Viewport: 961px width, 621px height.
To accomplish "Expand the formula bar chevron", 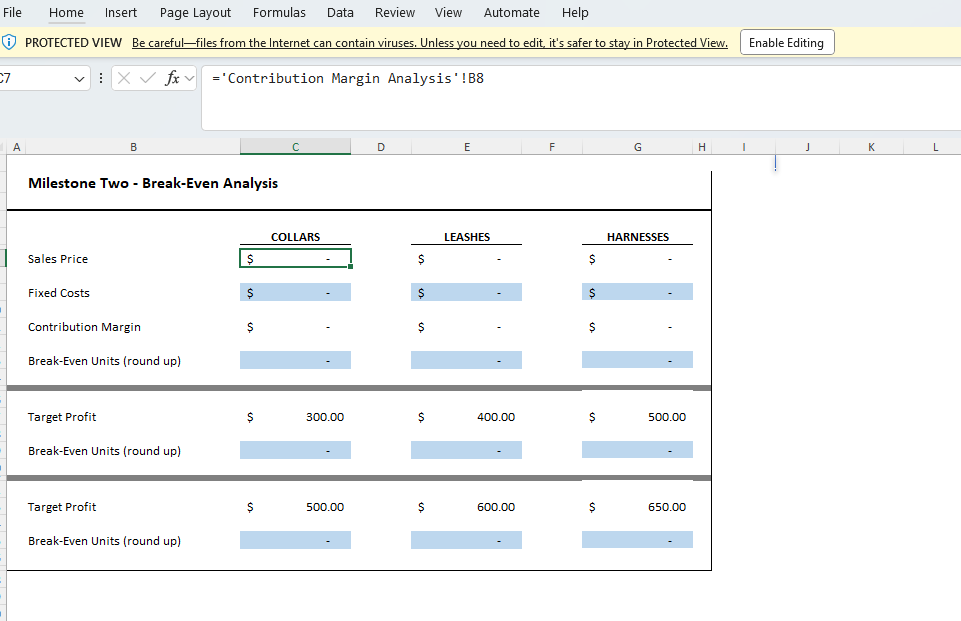I will [189, 78].
